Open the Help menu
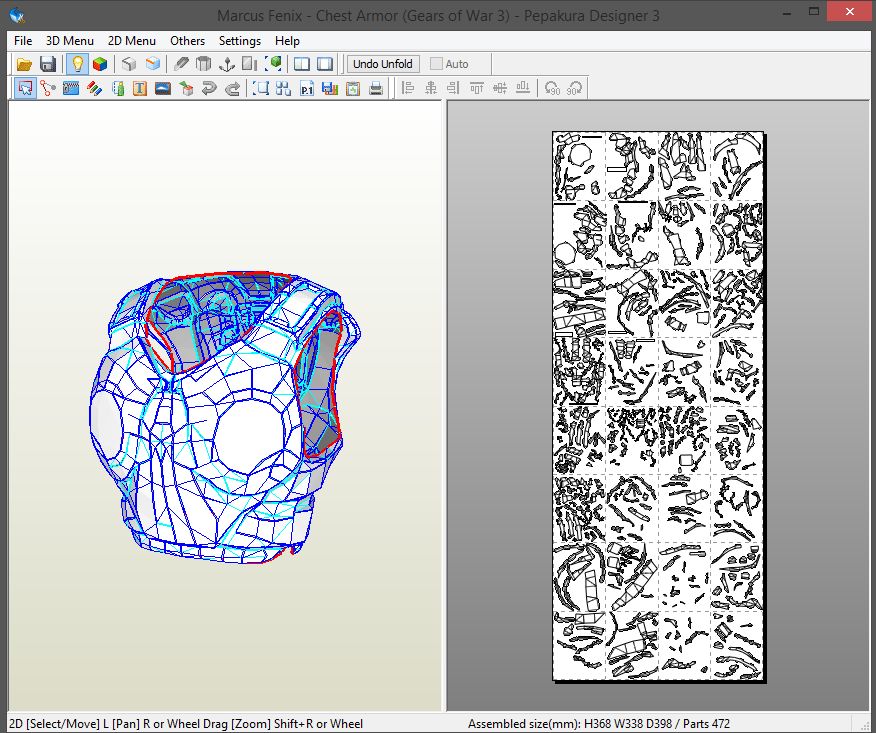This screenshot has height=733, width=876. [x=287, y=41]
